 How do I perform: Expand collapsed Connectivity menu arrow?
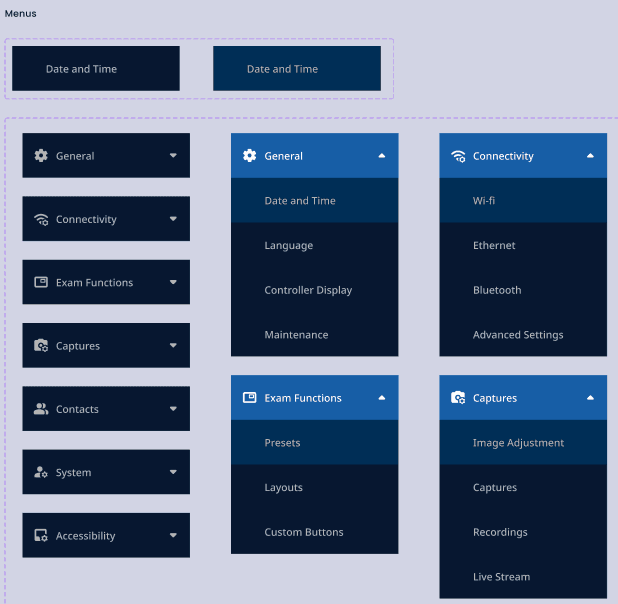[x=173, y=219]
